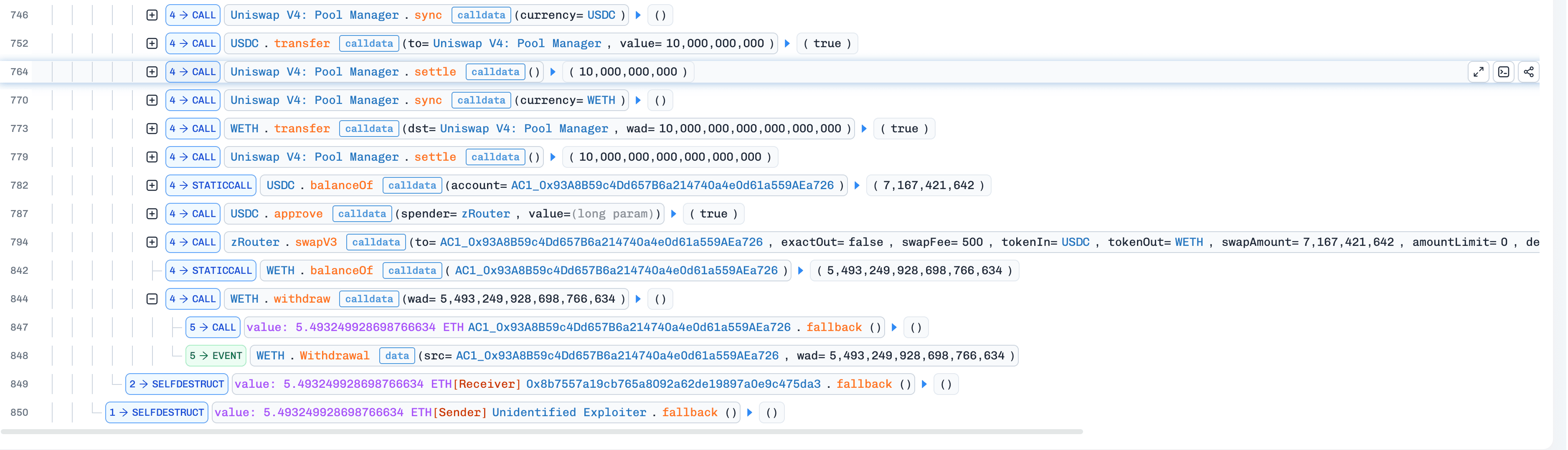Collapse the WETH withdraw call tree
This screenshot has width=1568, height=450.
point(152,298)
